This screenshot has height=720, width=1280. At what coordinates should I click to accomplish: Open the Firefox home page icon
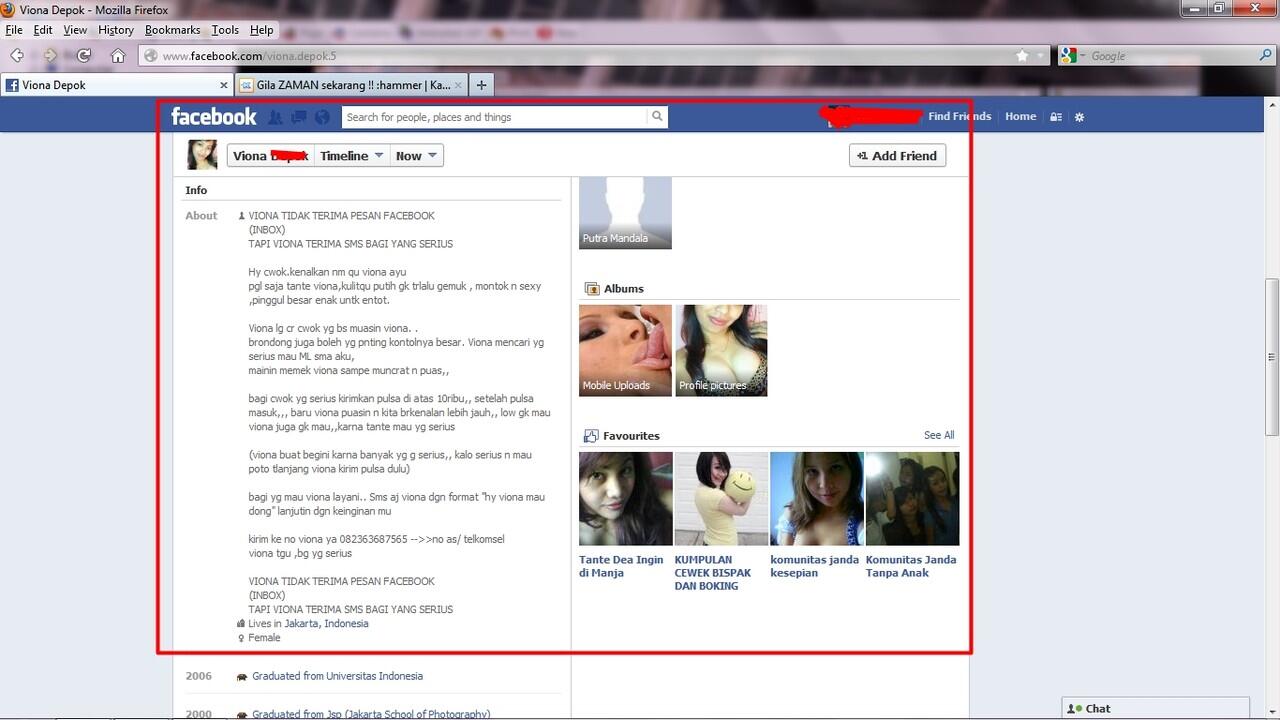(118, 56)
